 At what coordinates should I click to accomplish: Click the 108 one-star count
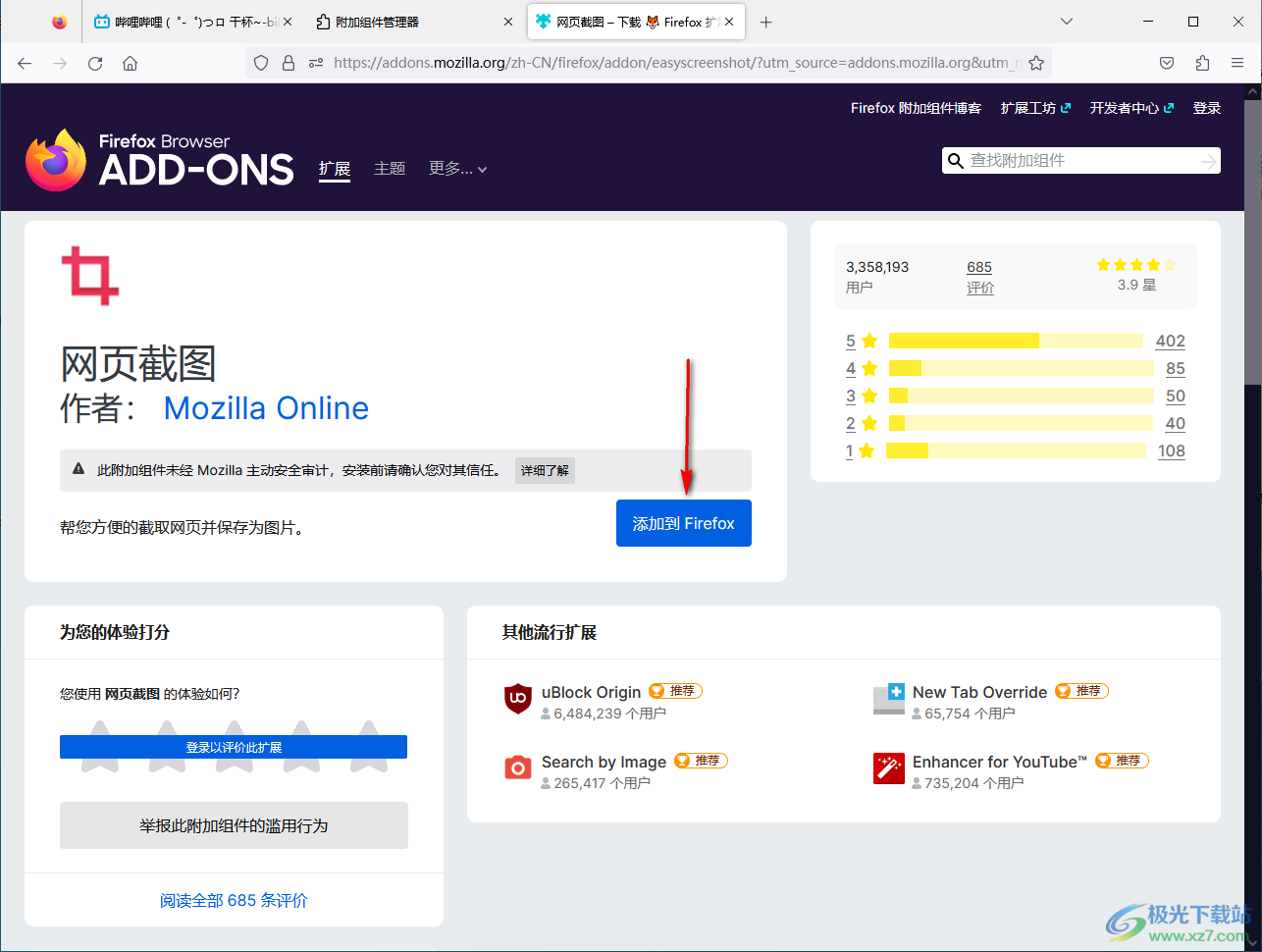(1172, 450)
